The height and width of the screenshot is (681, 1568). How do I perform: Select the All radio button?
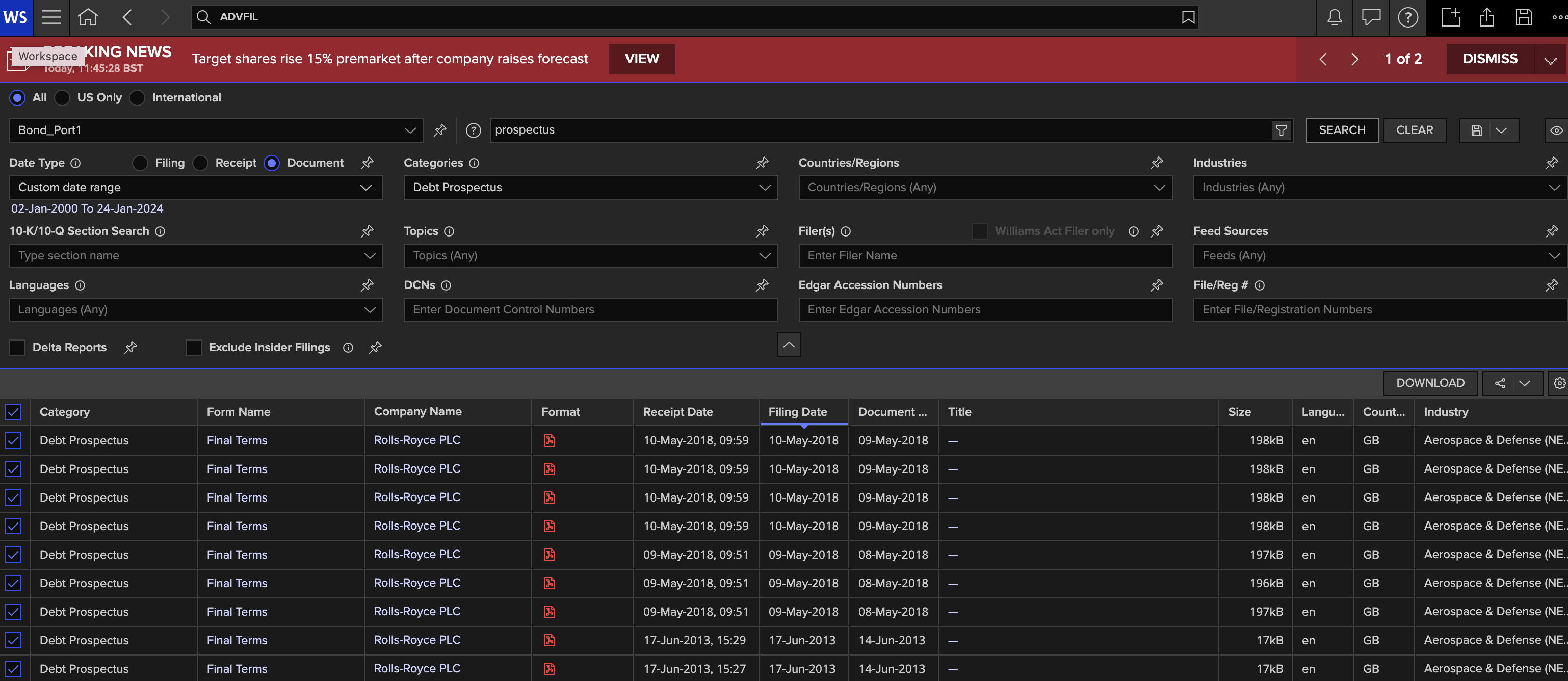click(17, 98)
